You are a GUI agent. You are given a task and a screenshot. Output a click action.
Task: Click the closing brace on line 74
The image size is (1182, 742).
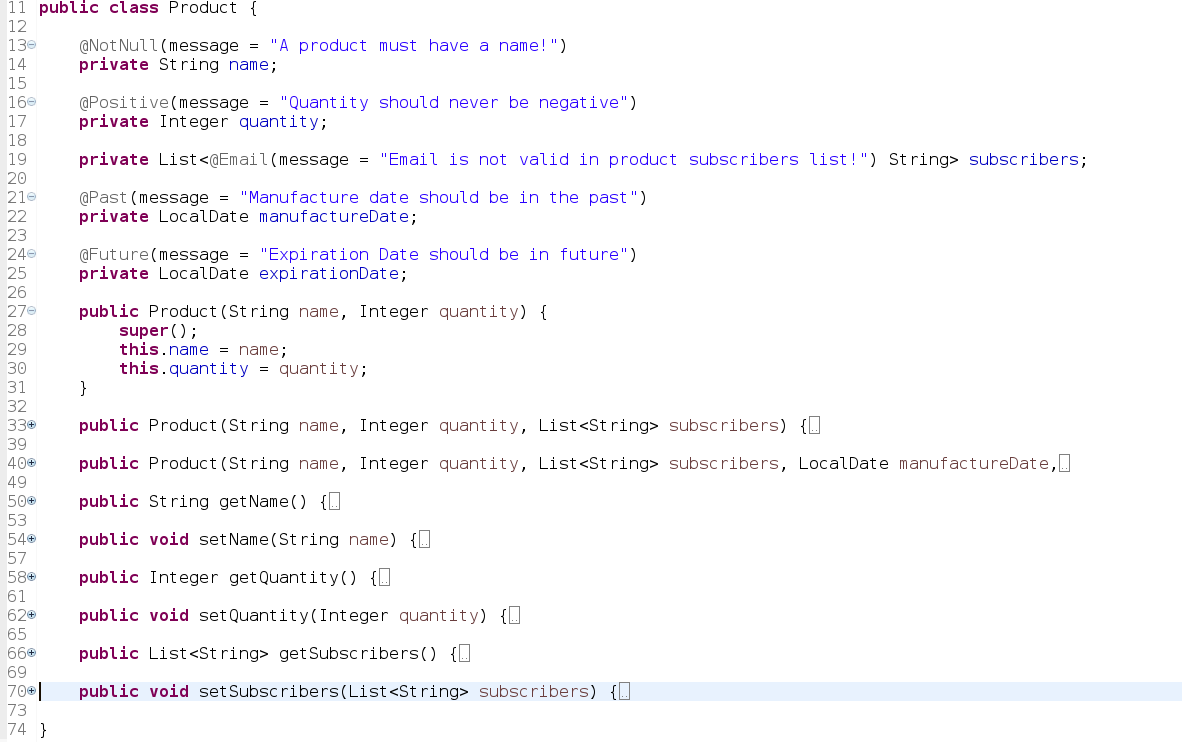[43, 730]
